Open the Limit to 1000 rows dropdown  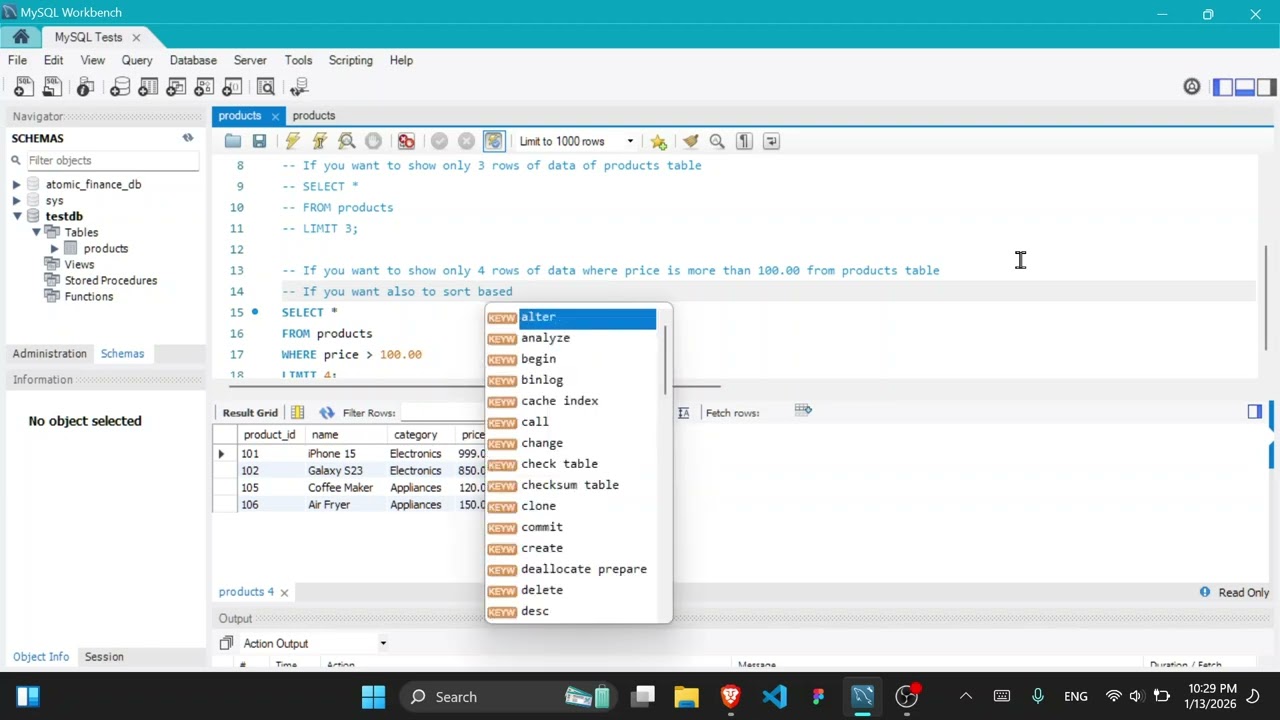pyautogui.click(x=576, y=141)
